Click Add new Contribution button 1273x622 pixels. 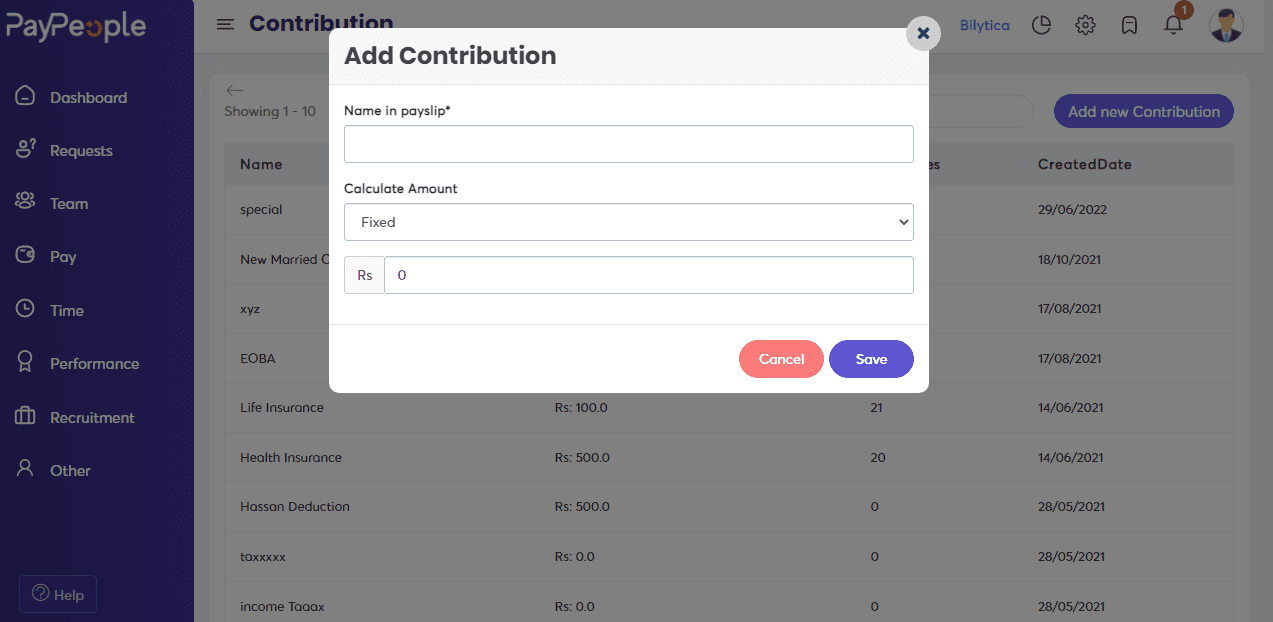(x=1144, y=111)
